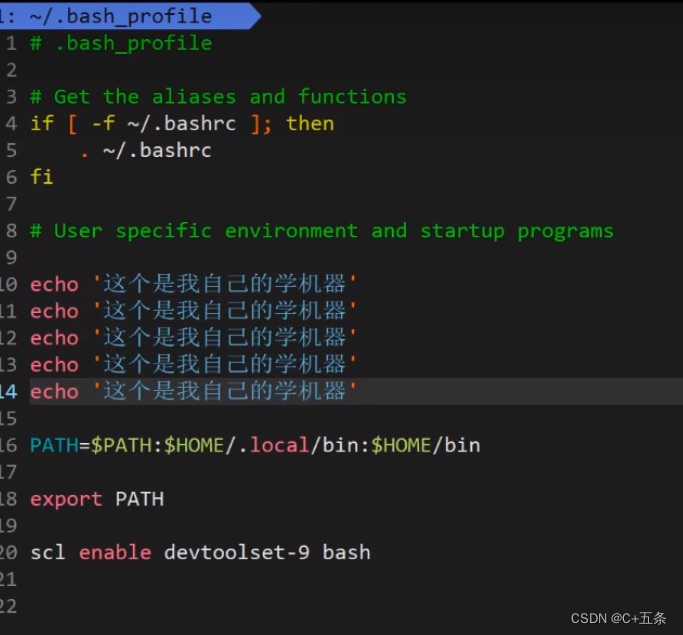Click the echo command on highlighted line 14
This screenshot has width=683, height=635.
pos(54,392)
